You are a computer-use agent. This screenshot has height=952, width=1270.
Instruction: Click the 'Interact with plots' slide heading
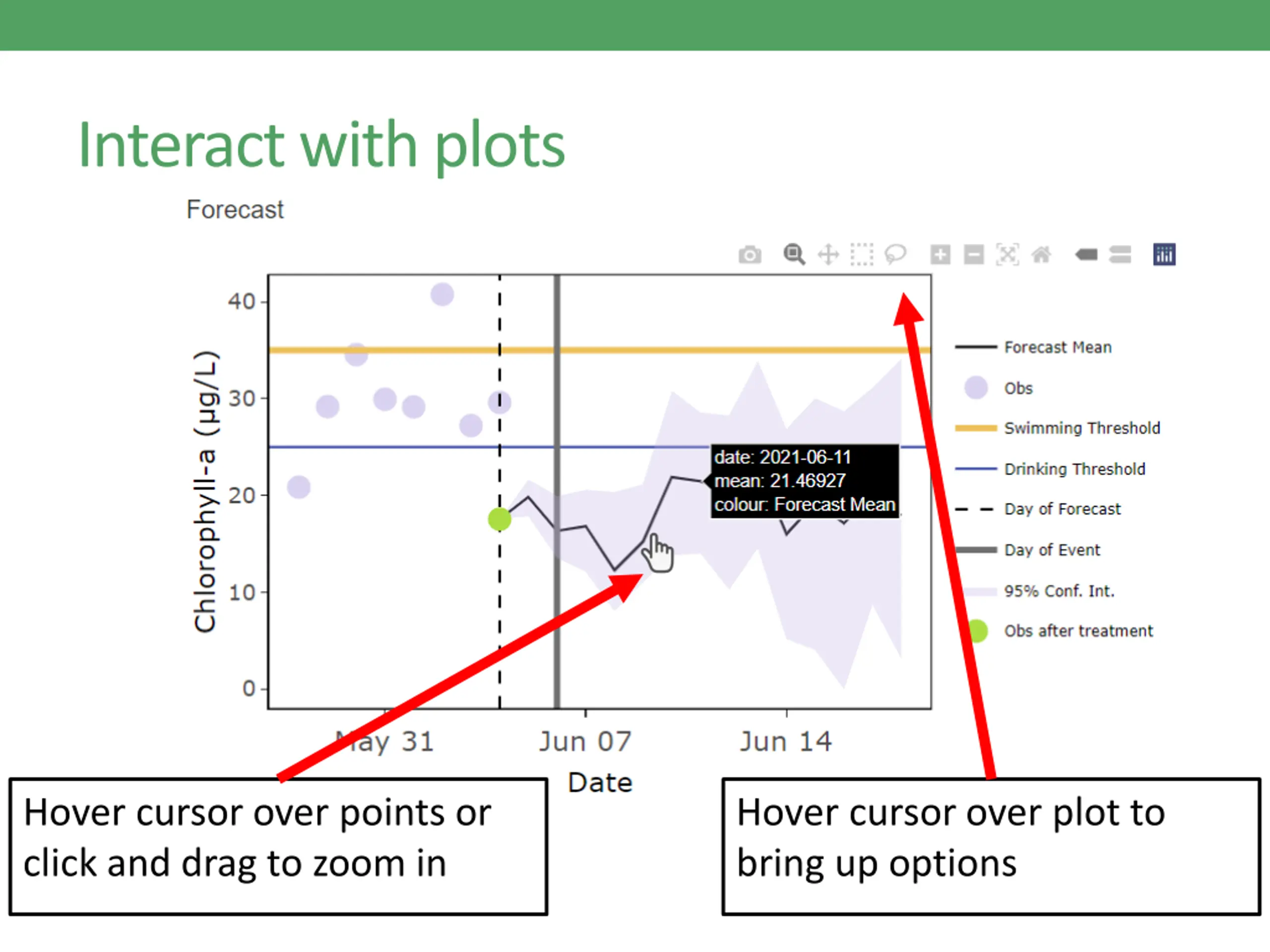click(321, 146)
